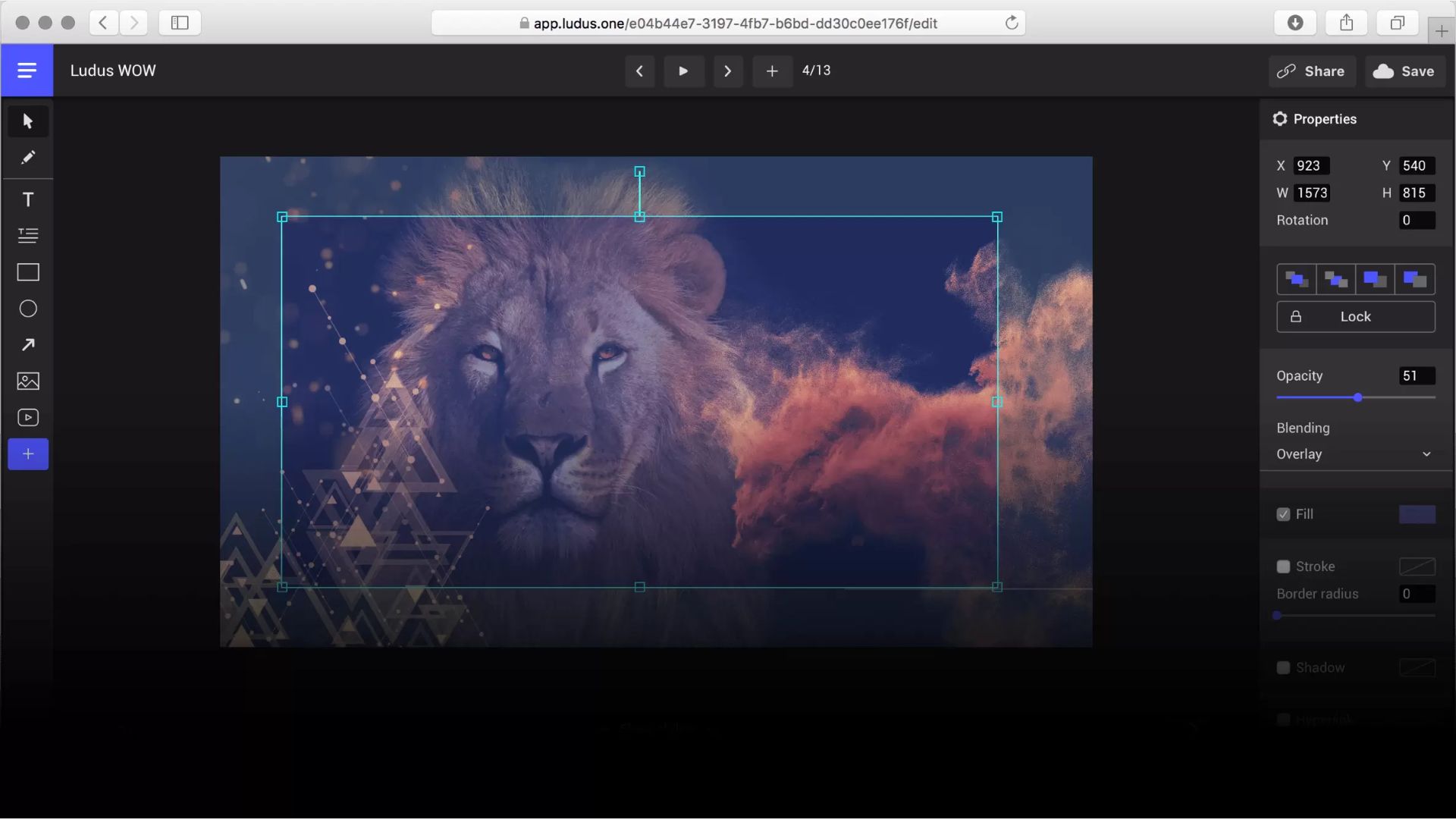Select the list text block tool

(x=28, y=236)
